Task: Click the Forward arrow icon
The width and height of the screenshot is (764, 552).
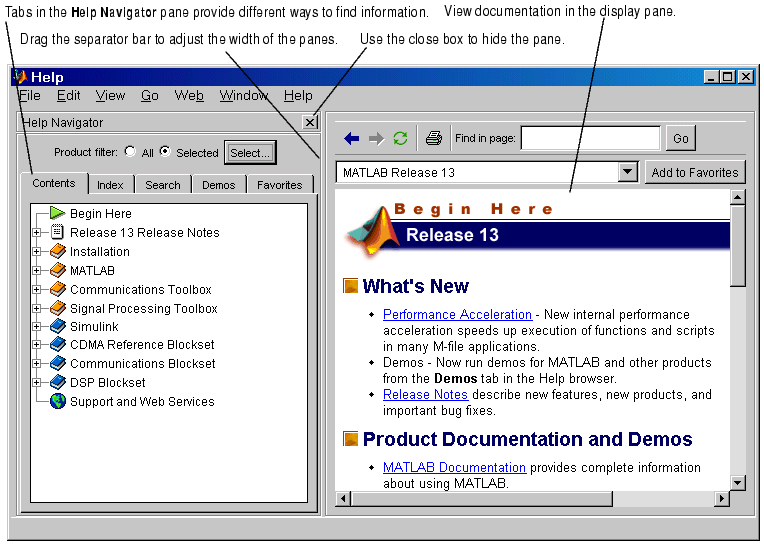Action: tap(376, 139)
